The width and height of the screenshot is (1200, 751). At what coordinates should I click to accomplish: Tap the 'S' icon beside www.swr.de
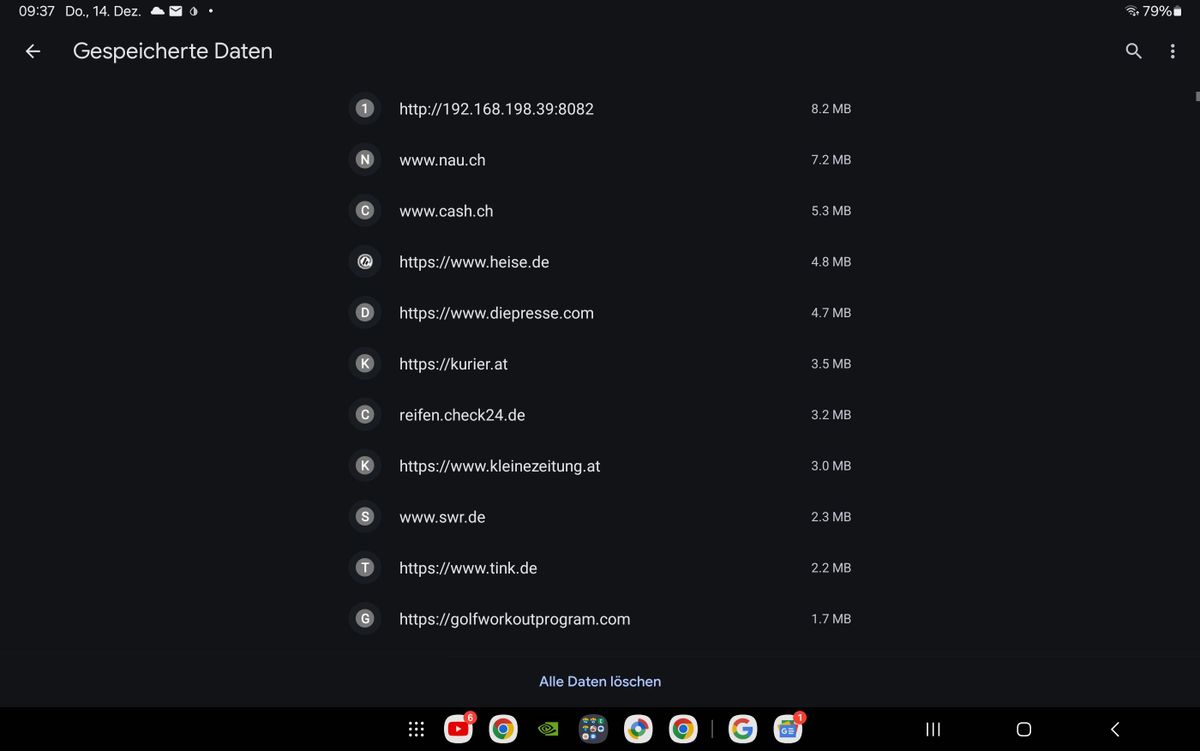pos(365,516)
